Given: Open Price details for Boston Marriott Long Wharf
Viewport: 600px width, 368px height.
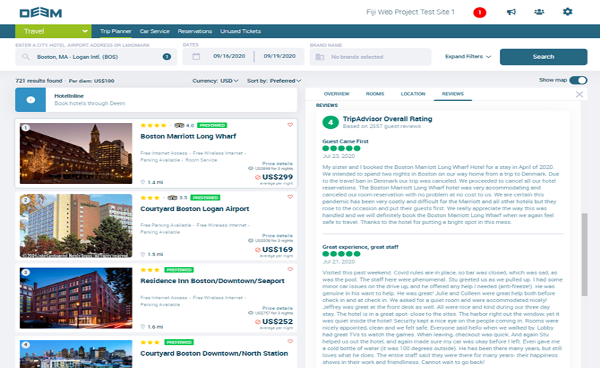Looking at the screenshot, I should [277, 164].
